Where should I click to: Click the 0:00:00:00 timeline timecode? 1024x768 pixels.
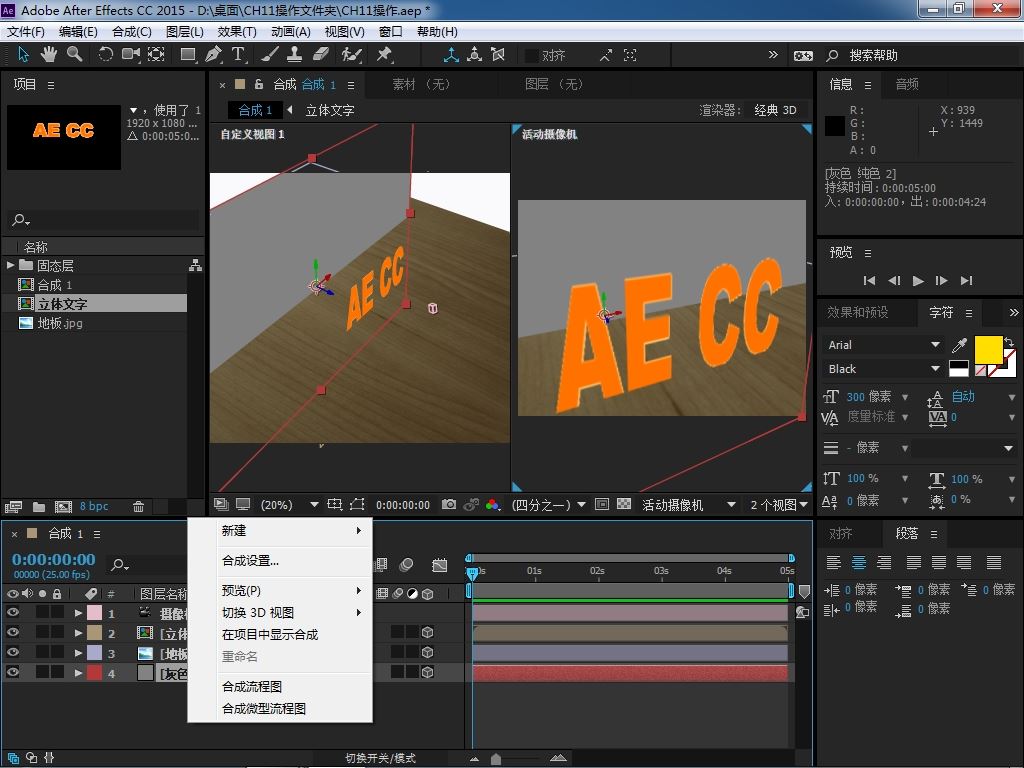[54, 560]
